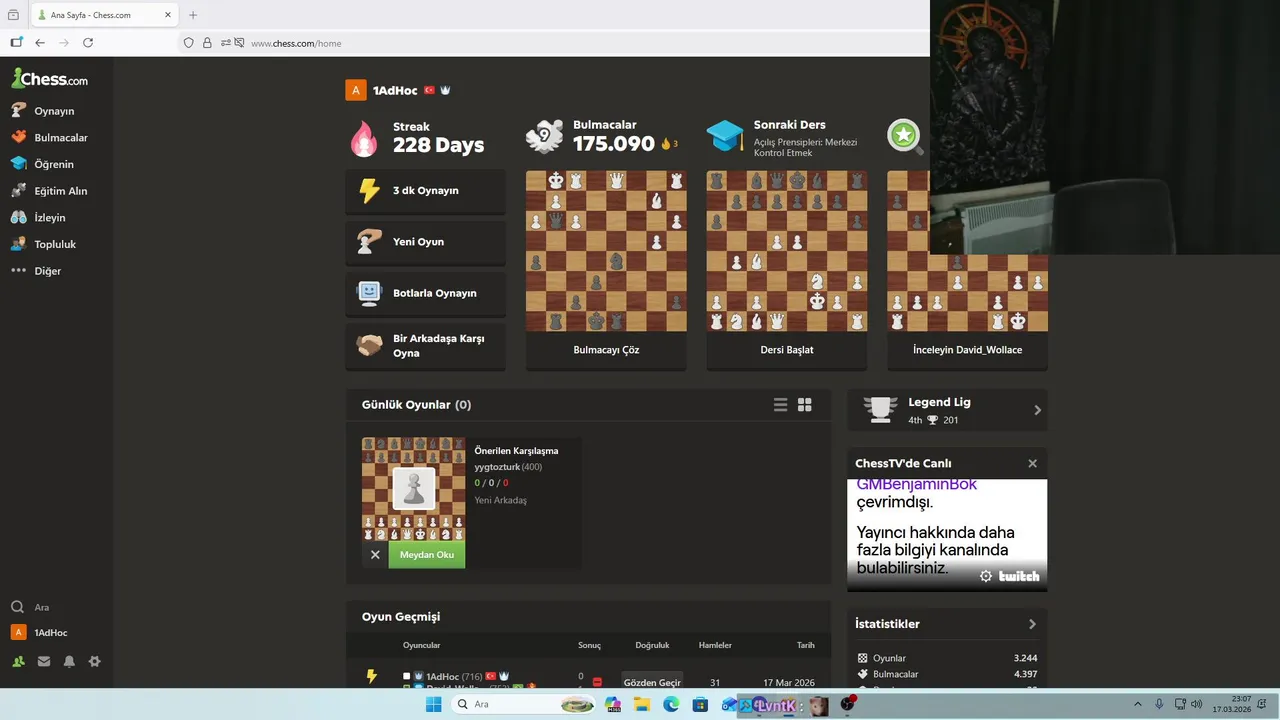Click Oyunlar statistics row

[947, 658]
